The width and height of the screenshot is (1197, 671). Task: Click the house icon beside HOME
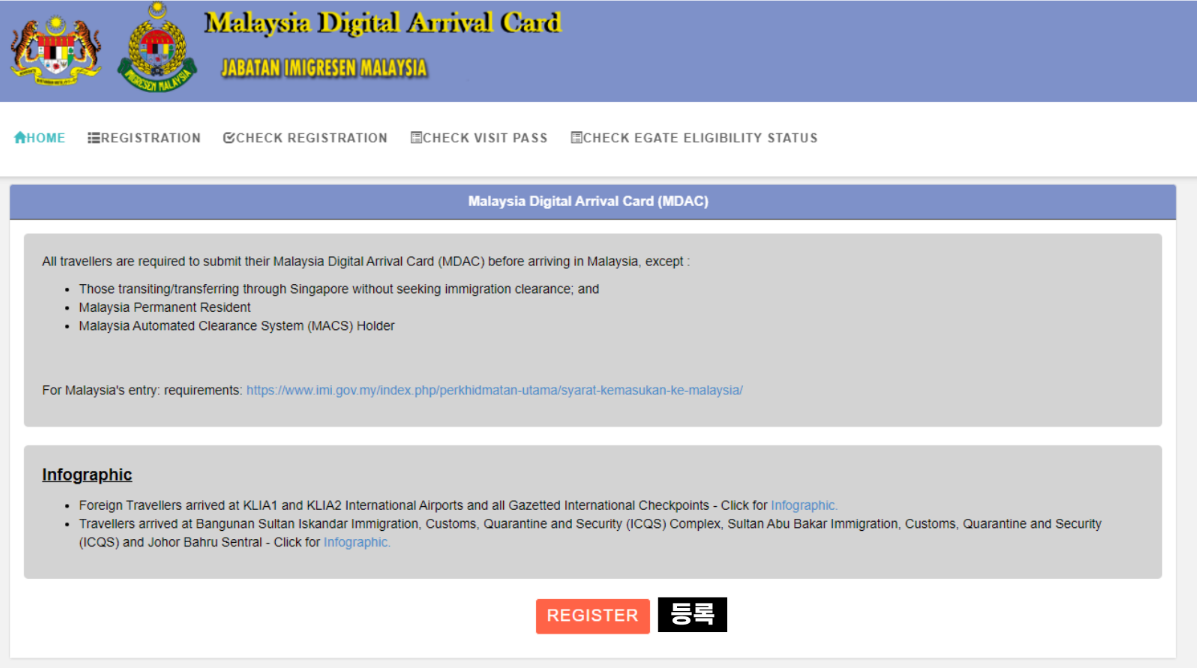pos(20,138)
